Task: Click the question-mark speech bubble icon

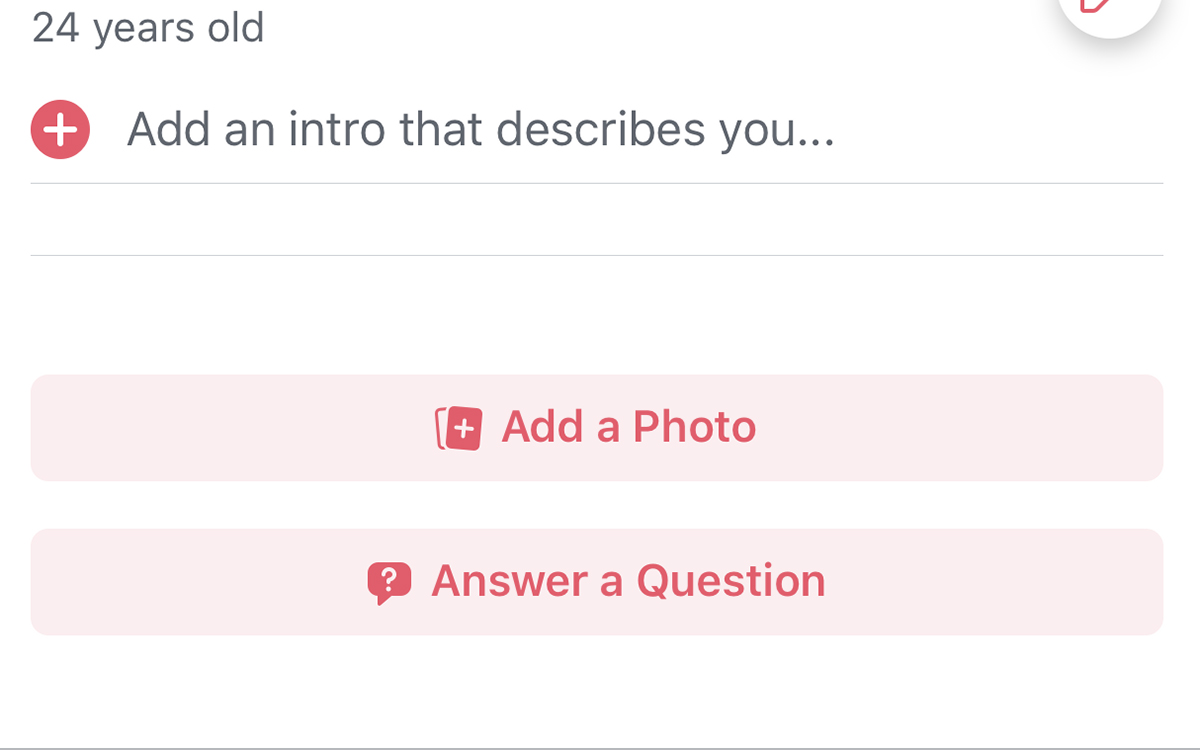Action: (x=389, y=582)
